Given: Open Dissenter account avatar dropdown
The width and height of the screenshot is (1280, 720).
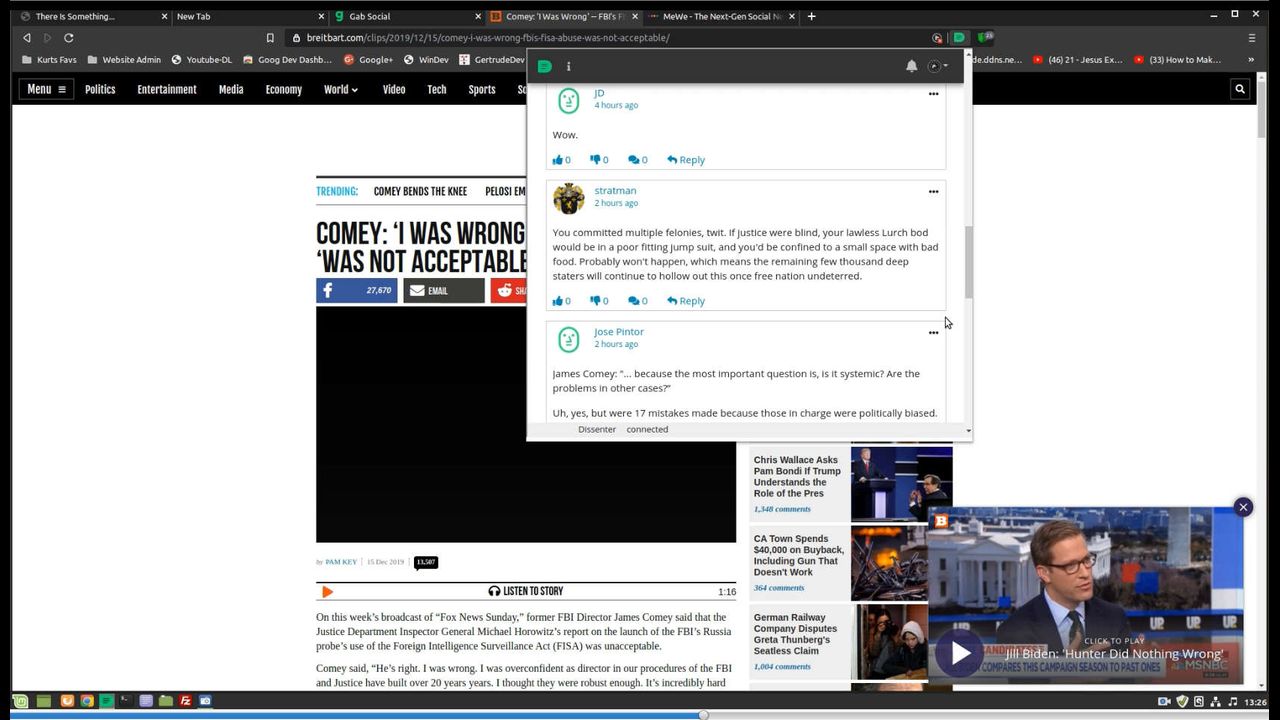Looking at the screenshot, I should click(x=937, y=66).
